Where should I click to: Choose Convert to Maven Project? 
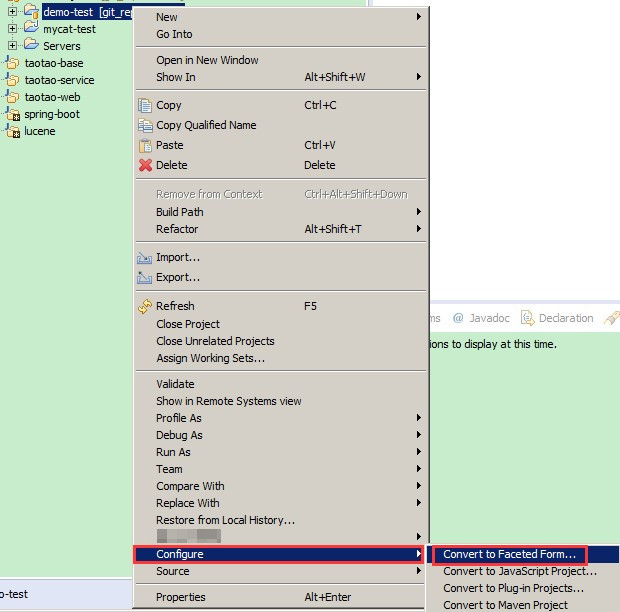[x=505, y=605]
